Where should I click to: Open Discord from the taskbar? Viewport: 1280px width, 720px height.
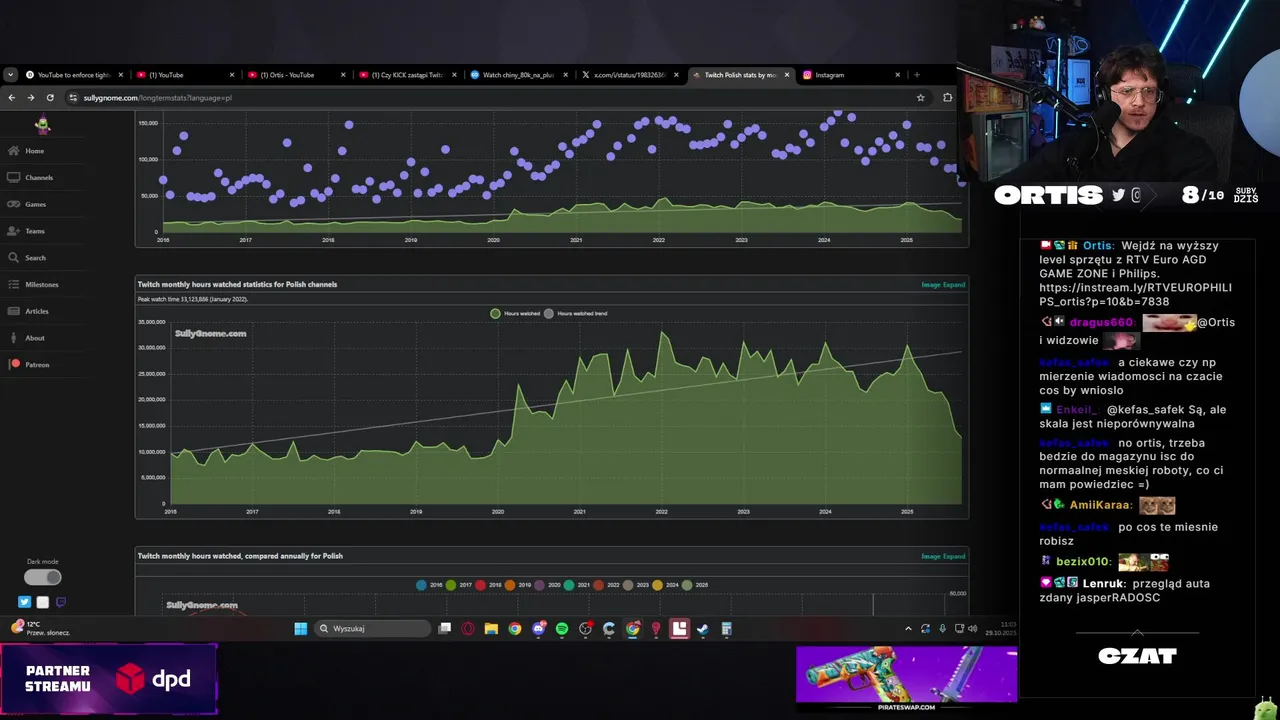click(x=539, y=629)
